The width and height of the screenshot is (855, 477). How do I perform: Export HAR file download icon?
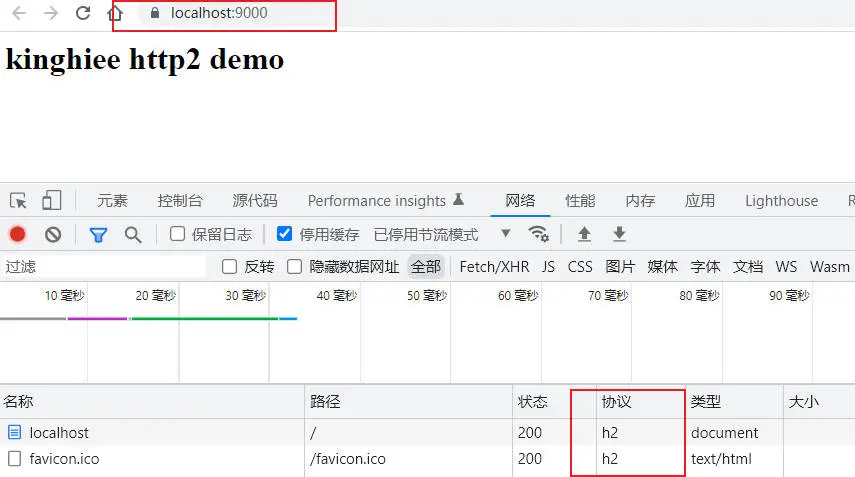tap(619, 234)
